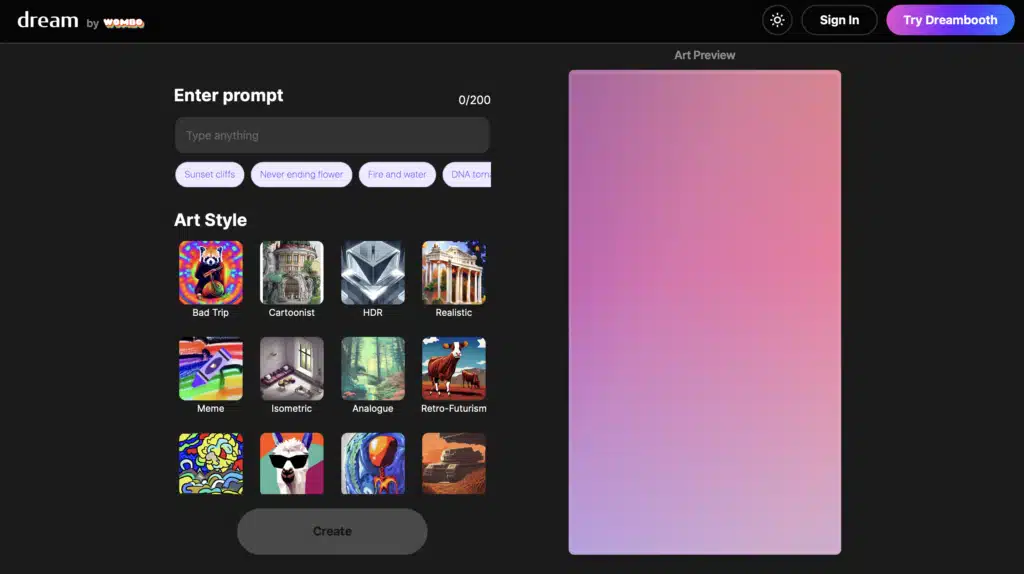Toggle the light/dark theme sun icon

coord(777,20)
